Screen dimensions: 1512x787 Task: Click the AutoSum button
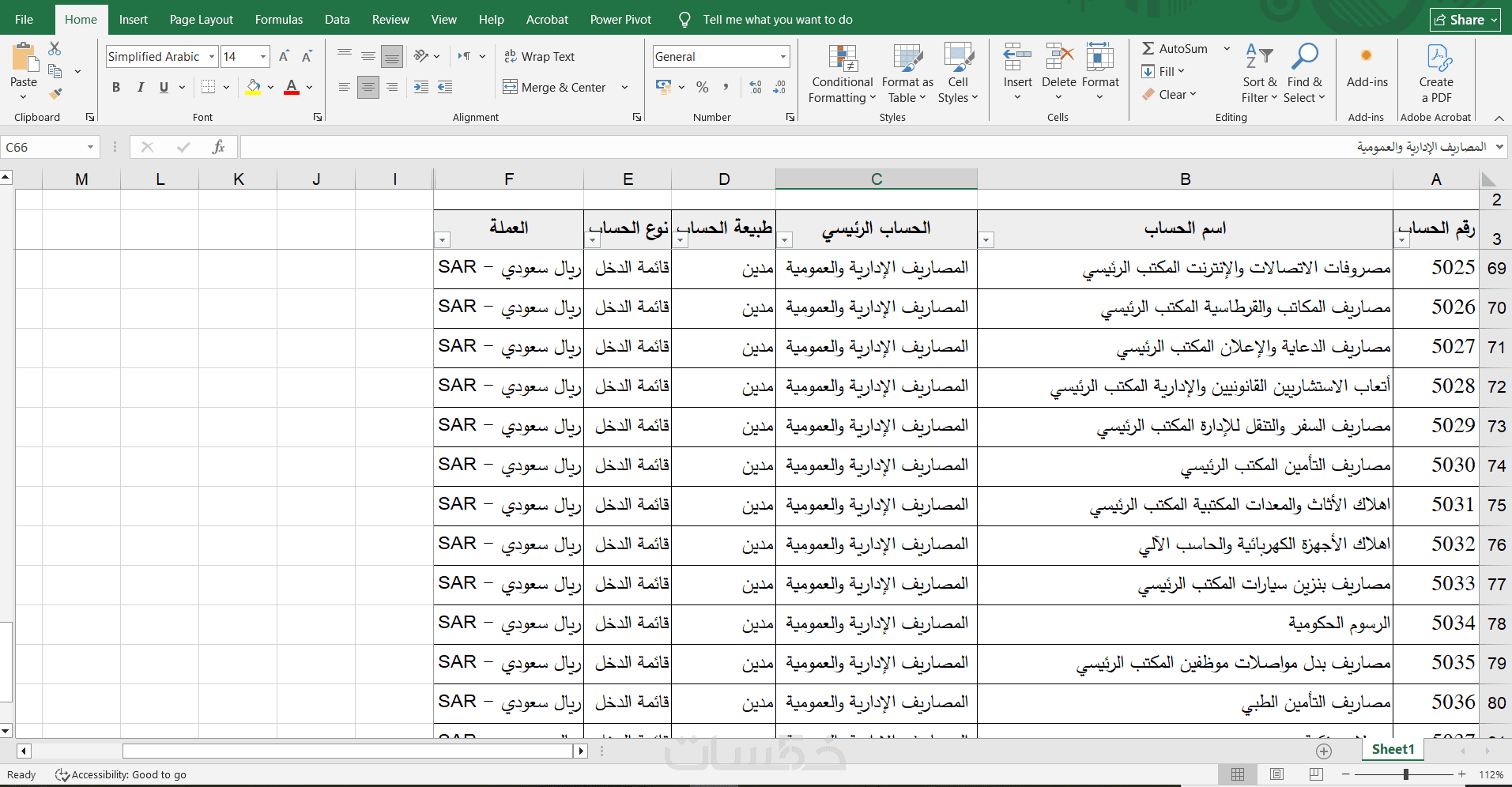click(x=1175, y=49)
